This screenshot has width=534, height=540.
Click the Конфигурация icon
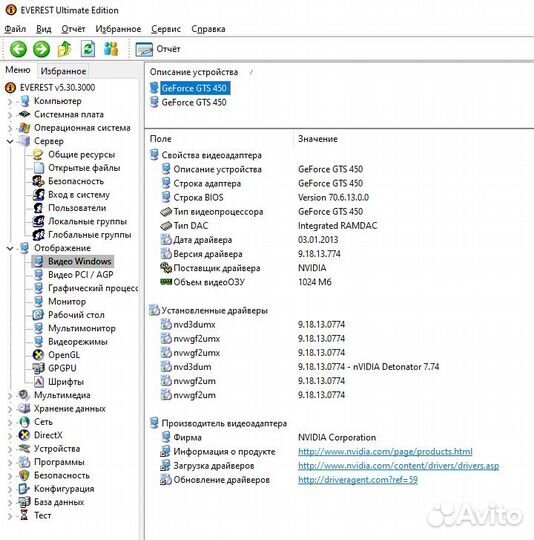pos(24,489)
